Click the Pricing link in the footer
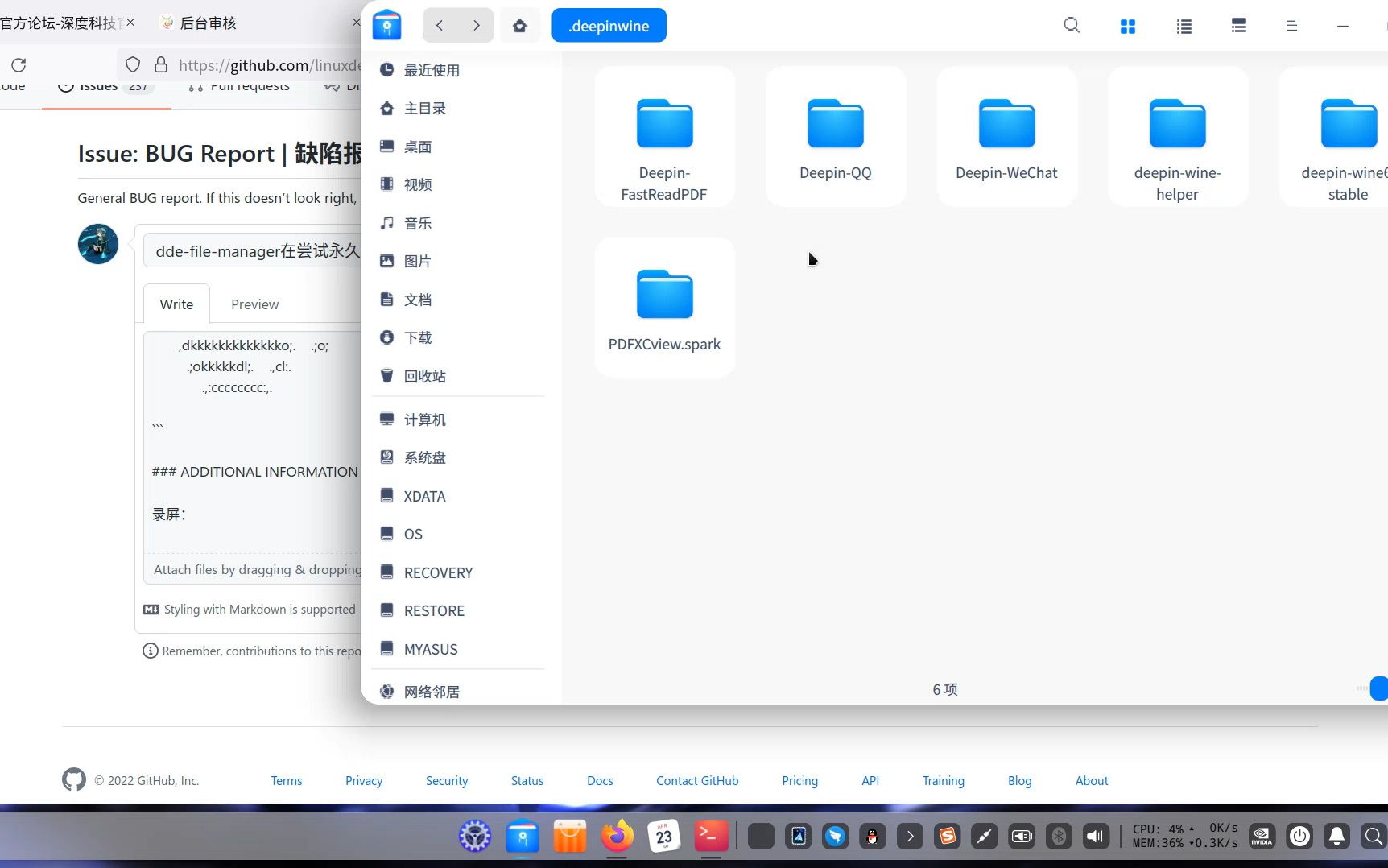Screen dimensions: 1388x868 coord(799,780)
